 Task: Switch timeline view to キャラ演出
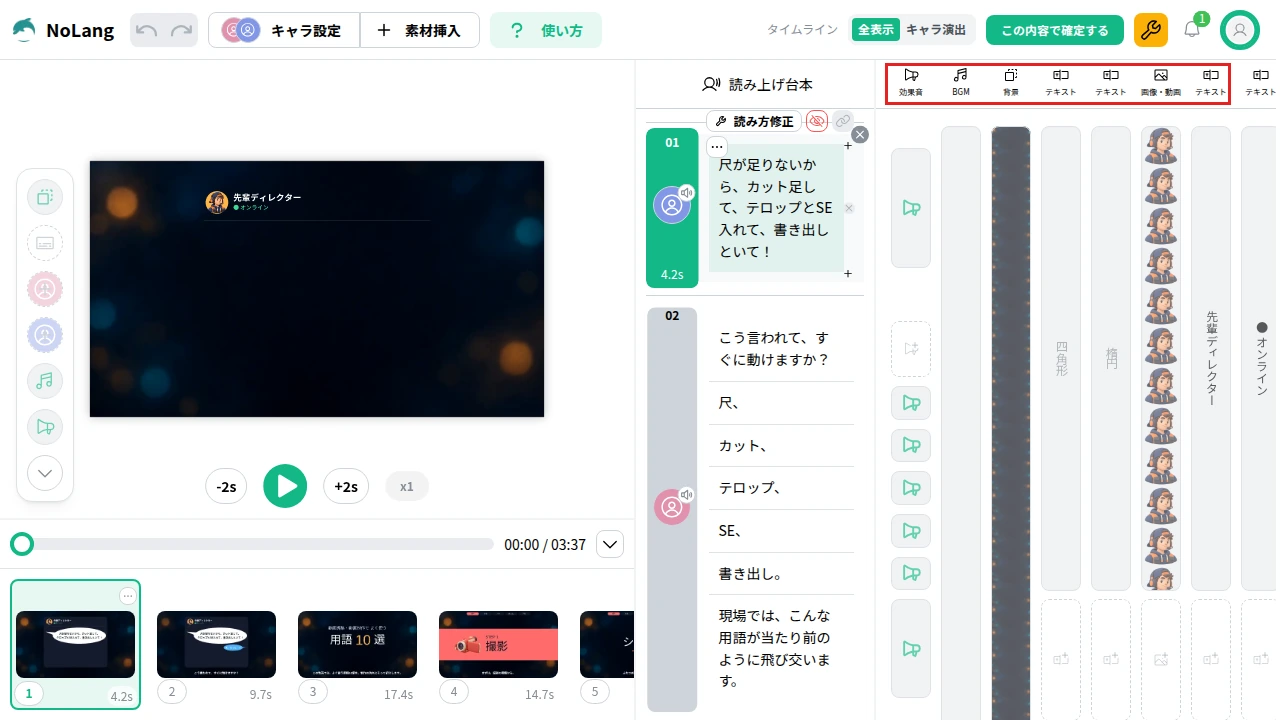(936, 30)
